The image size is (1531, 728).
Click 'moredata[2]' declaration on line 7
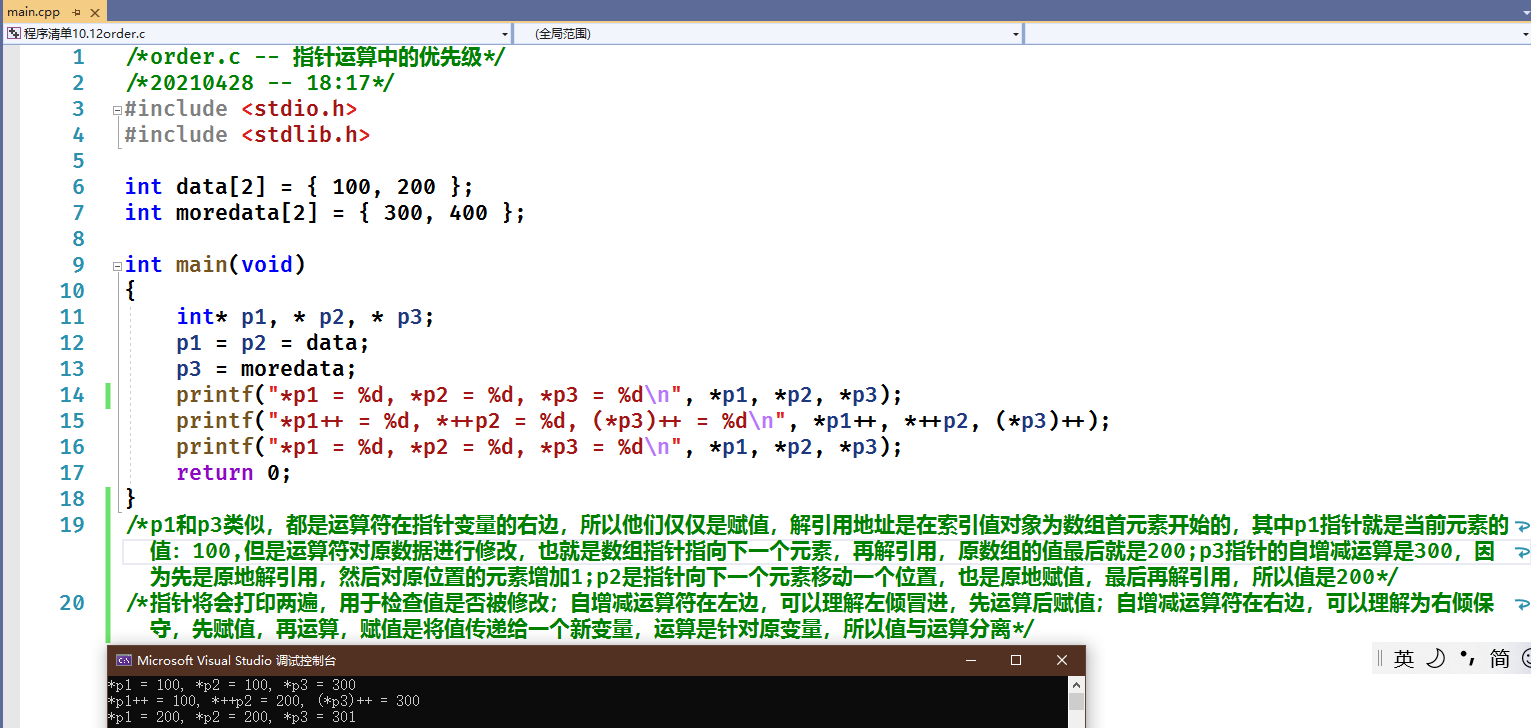[x=247, y=213]
